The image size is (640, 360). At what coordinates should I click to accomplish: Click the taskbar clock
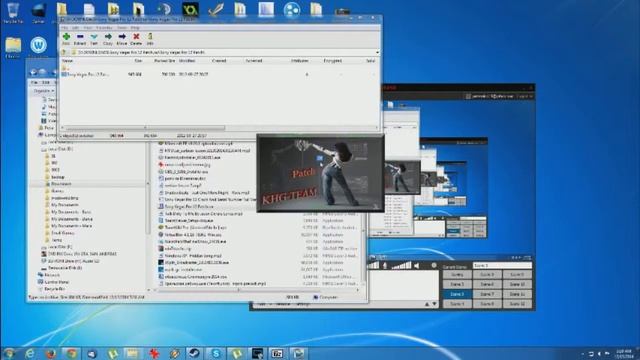(x=624, y=354)
